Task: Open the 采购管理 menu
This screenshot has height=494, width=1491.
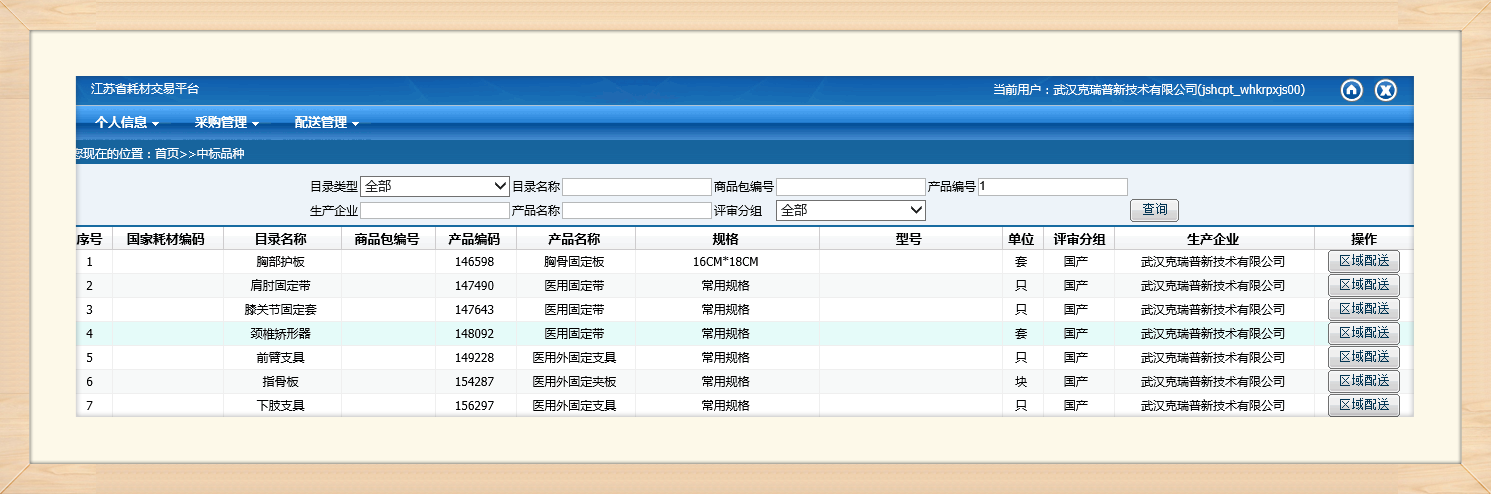Action: 226,123
